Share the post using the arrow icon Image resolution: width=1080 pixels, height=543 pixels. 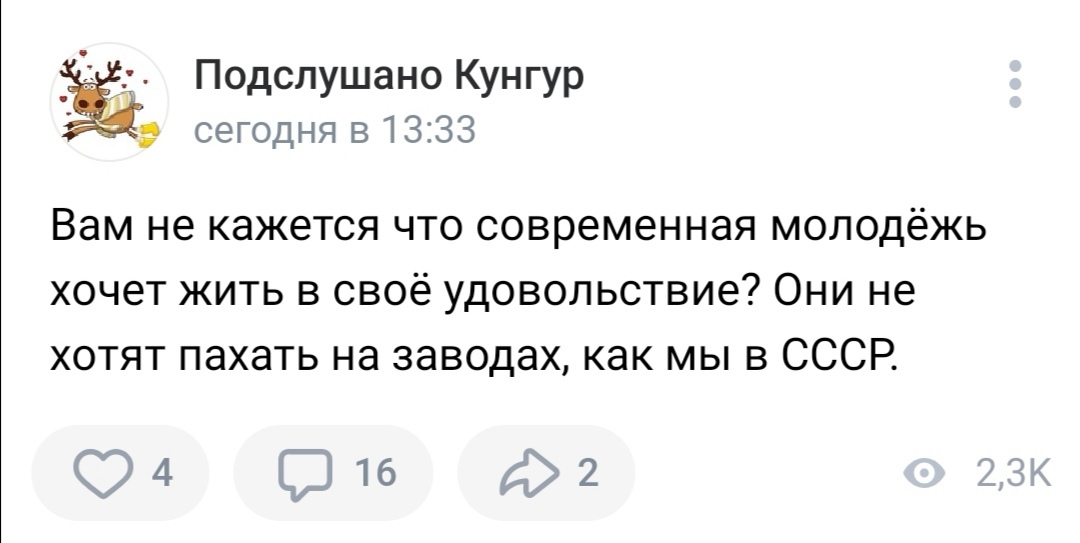point(538,472)
